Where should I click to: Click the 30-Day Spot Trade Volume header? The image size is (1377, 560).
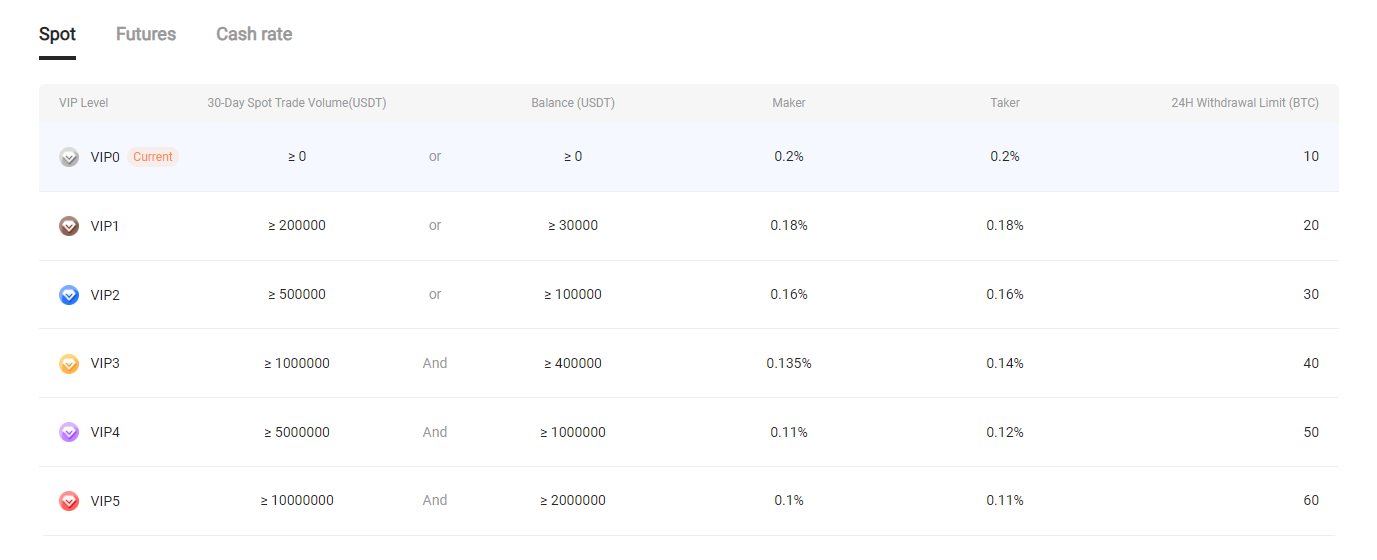tap(297, 103)
